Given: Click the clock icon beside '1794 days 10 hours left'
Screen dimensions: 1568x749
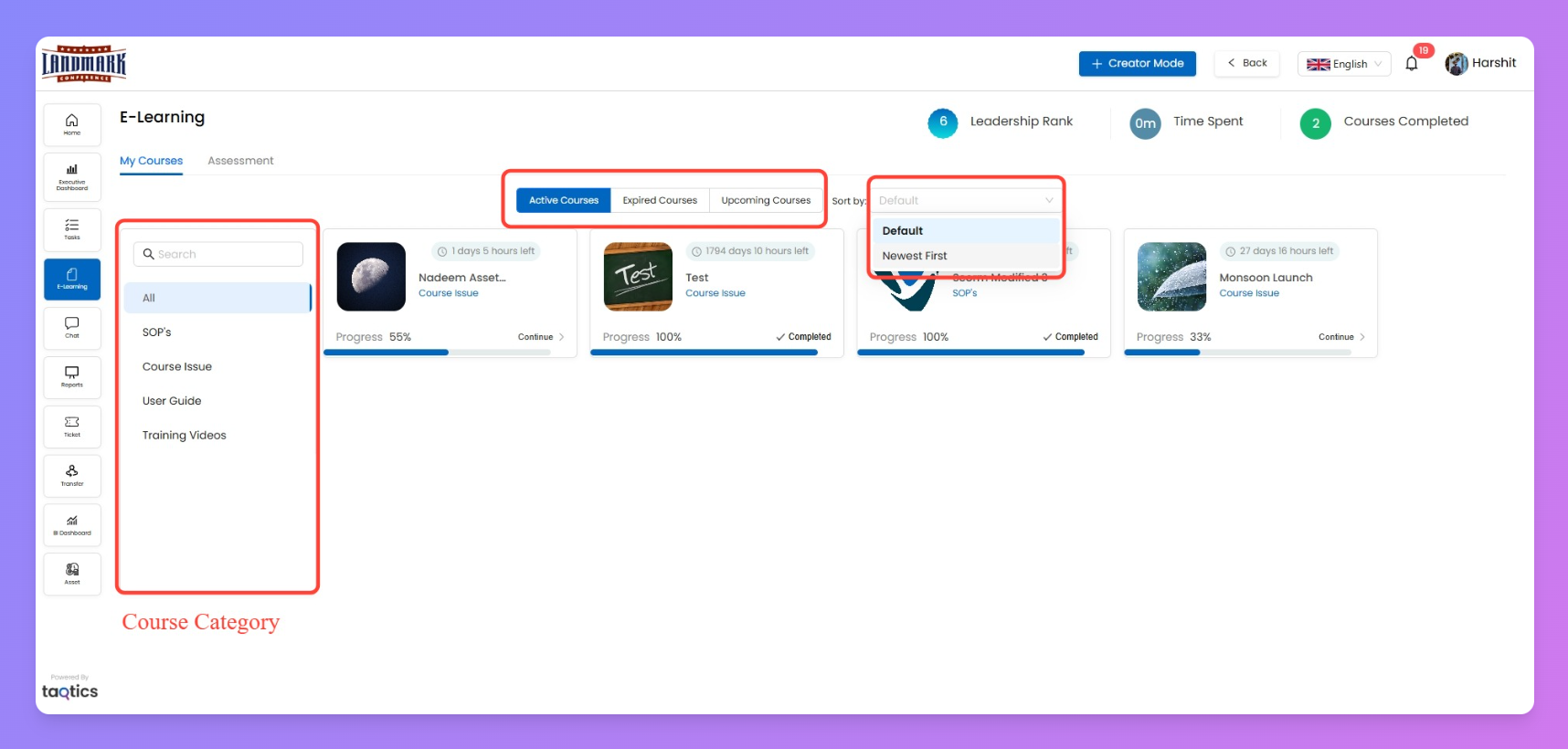Looking at the screenshot, I should 696,251.
